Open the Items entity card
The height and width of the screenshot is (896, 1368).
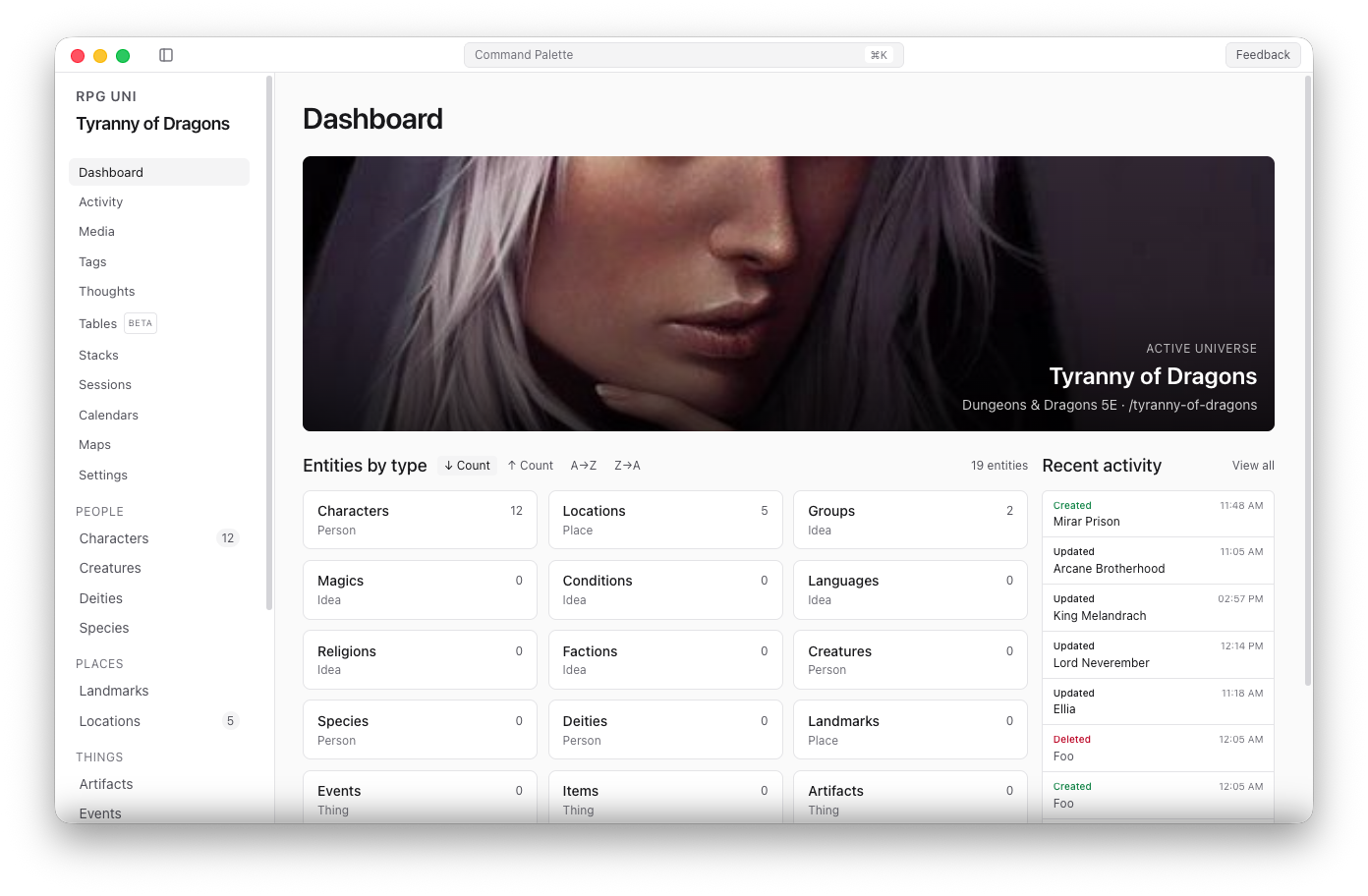pyautogui.click(x=665, y=798)
